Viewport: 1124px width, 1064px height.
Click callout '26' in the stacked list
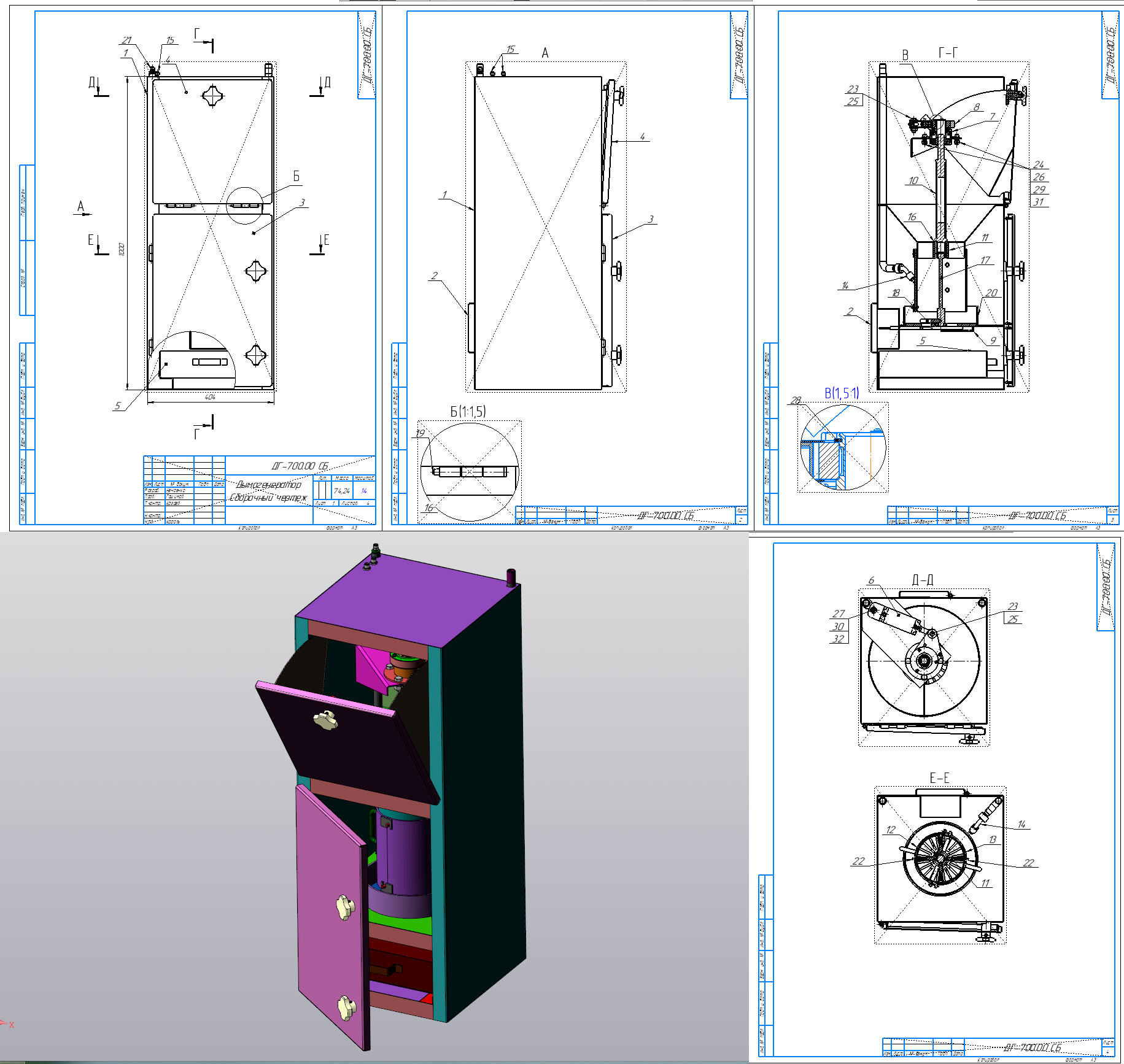click(1039, 177)
